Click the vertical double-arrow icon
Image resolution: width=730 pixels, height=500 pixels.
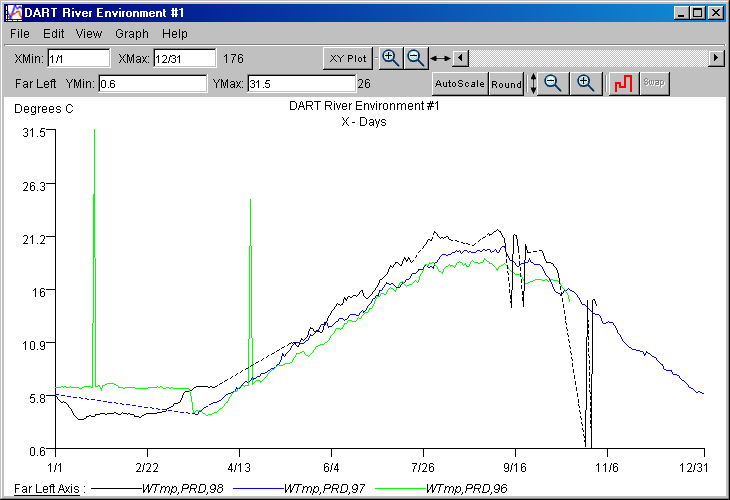pyautogui.click(x=533, y=84)
